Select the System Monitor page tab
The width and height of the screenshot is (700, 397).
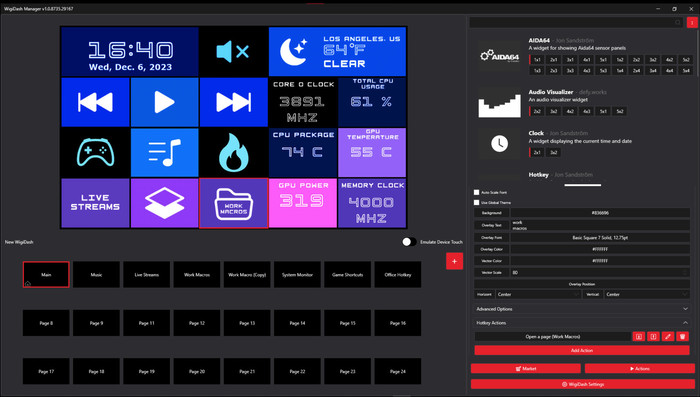point(297,275)
